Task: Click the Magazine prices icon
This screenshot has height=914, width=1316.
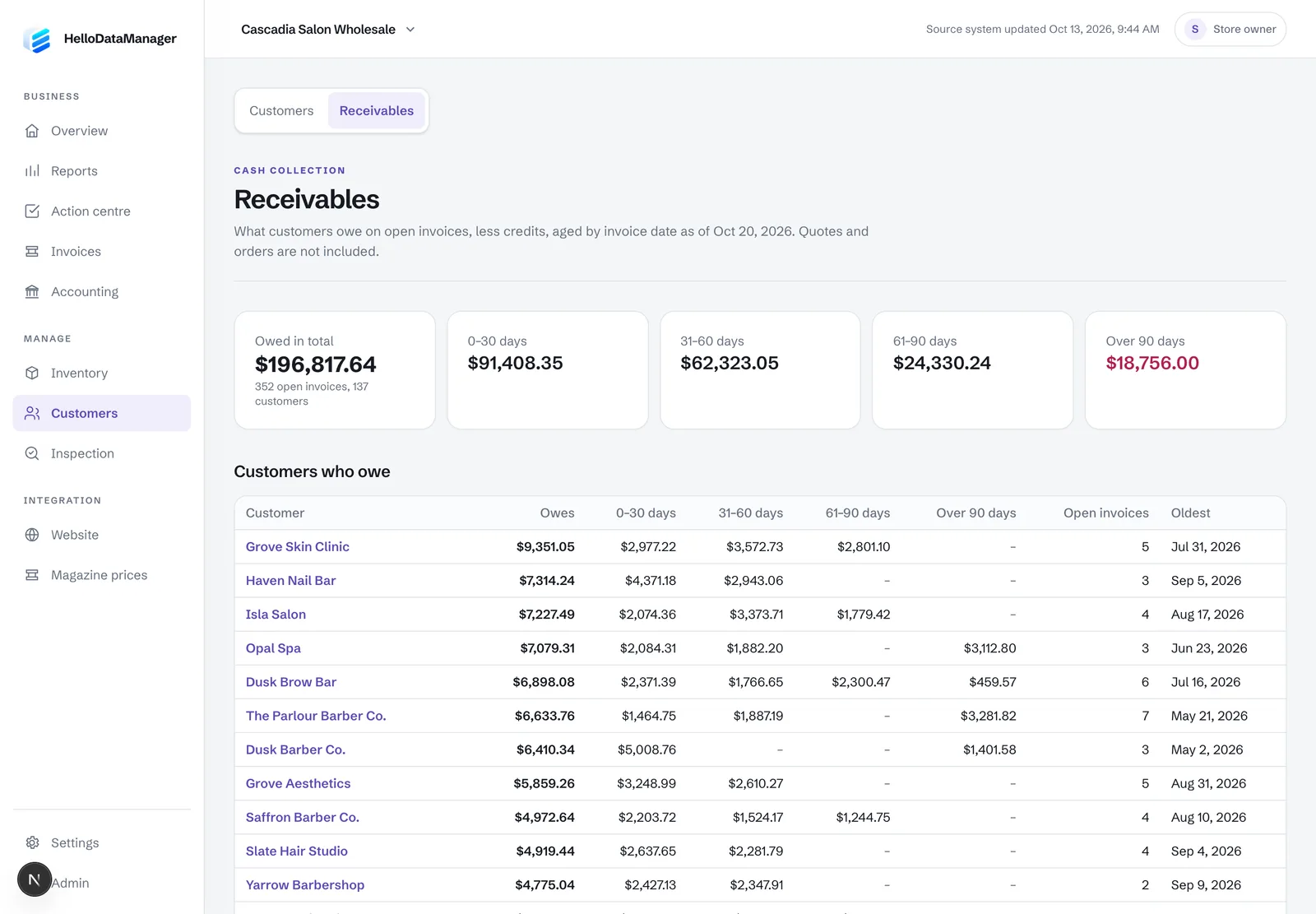Action: pyautogui.click(x=32, y=576)
